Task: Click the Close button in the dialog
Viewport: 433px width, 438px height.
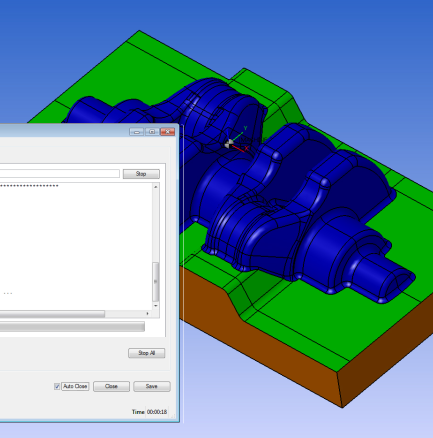Action: pos(111,386)
